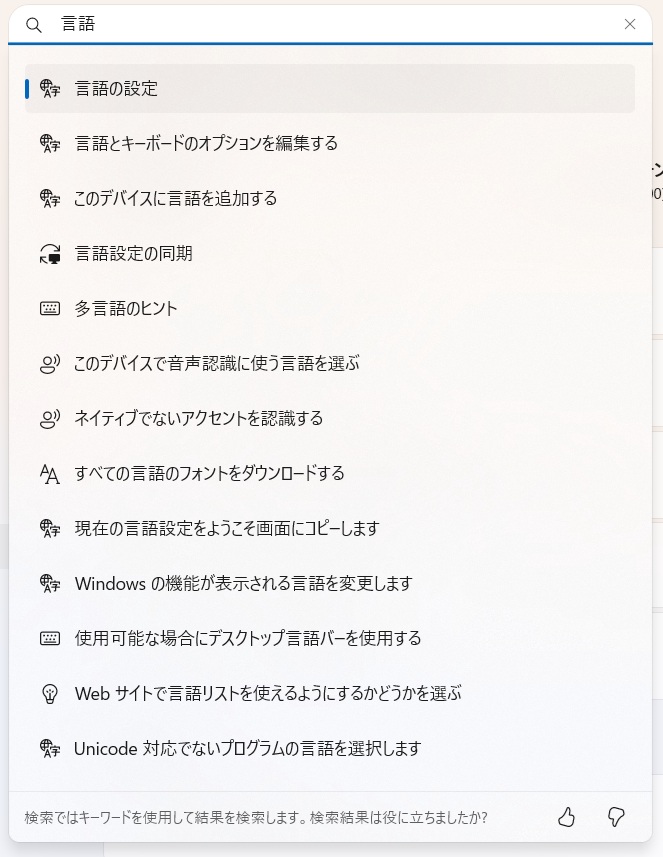663x857 pixels.
Task: Click the keyboard icon beside 多言語のヒント
Action: pos(50,309)
